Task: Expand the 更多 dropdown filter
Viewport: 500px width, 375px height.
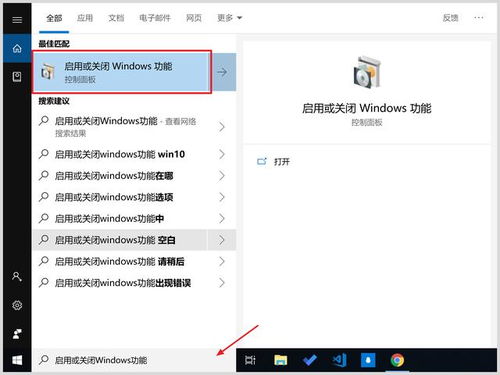Action: pos(230,18)
